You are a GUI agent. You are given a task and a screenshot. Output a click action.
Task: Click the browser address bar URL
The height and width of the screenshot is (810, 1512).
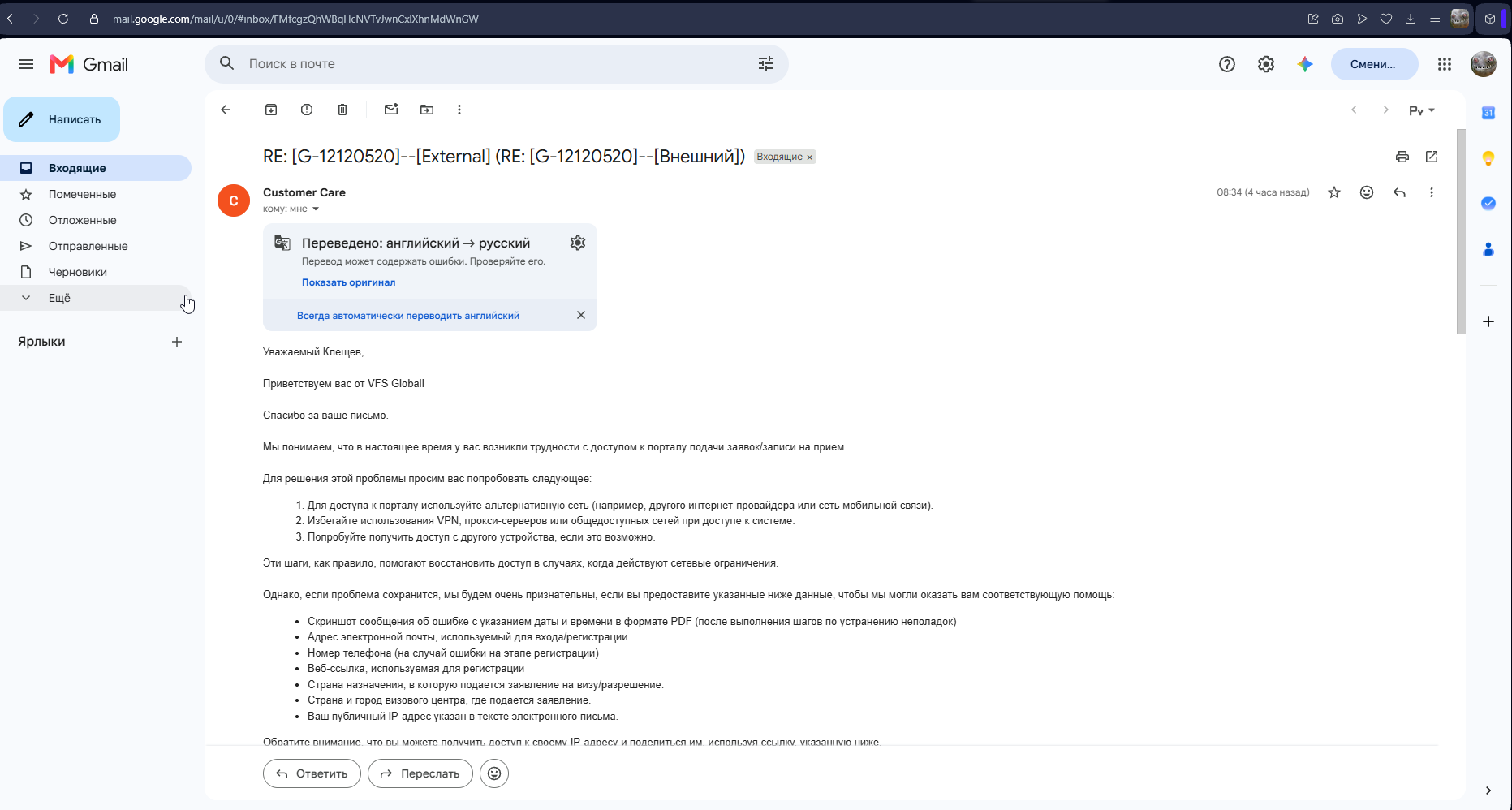click(x=295, y=19)
